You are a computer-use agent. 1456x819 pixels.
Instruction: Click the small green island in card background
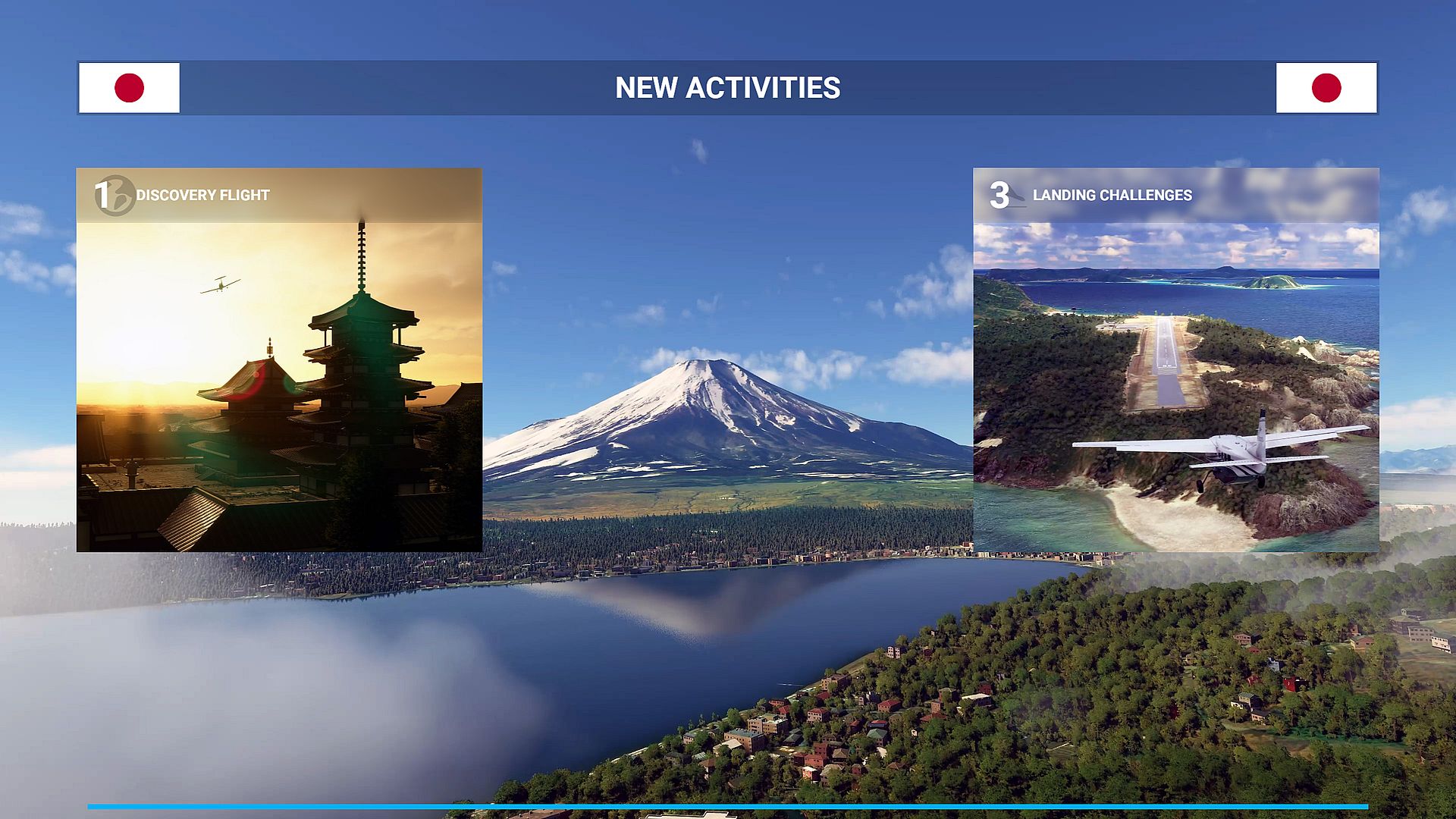[x=1277, y=282]
